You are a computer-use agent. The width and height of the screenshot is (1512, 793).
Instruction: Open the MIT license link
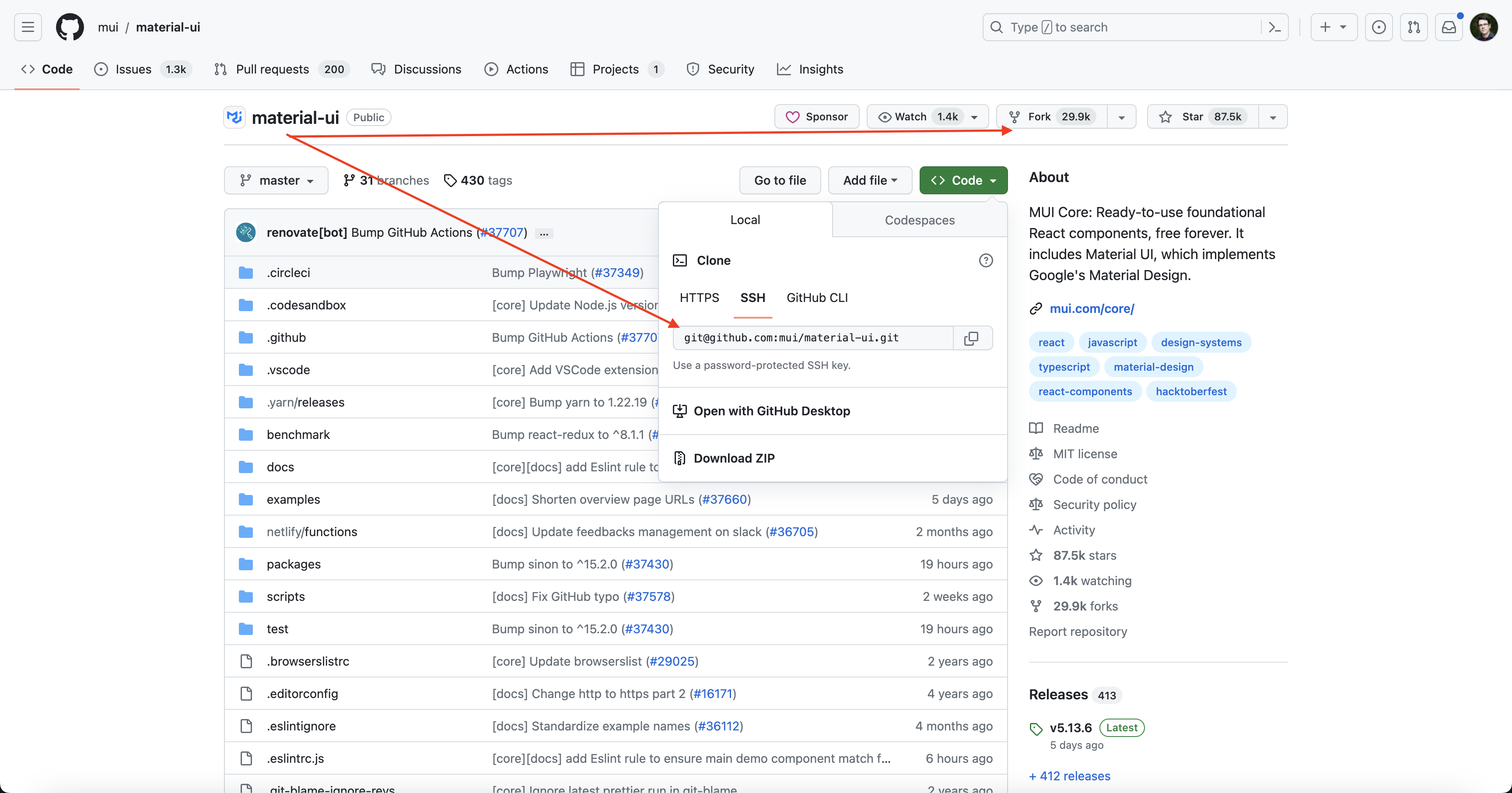tap(1085, 454)
